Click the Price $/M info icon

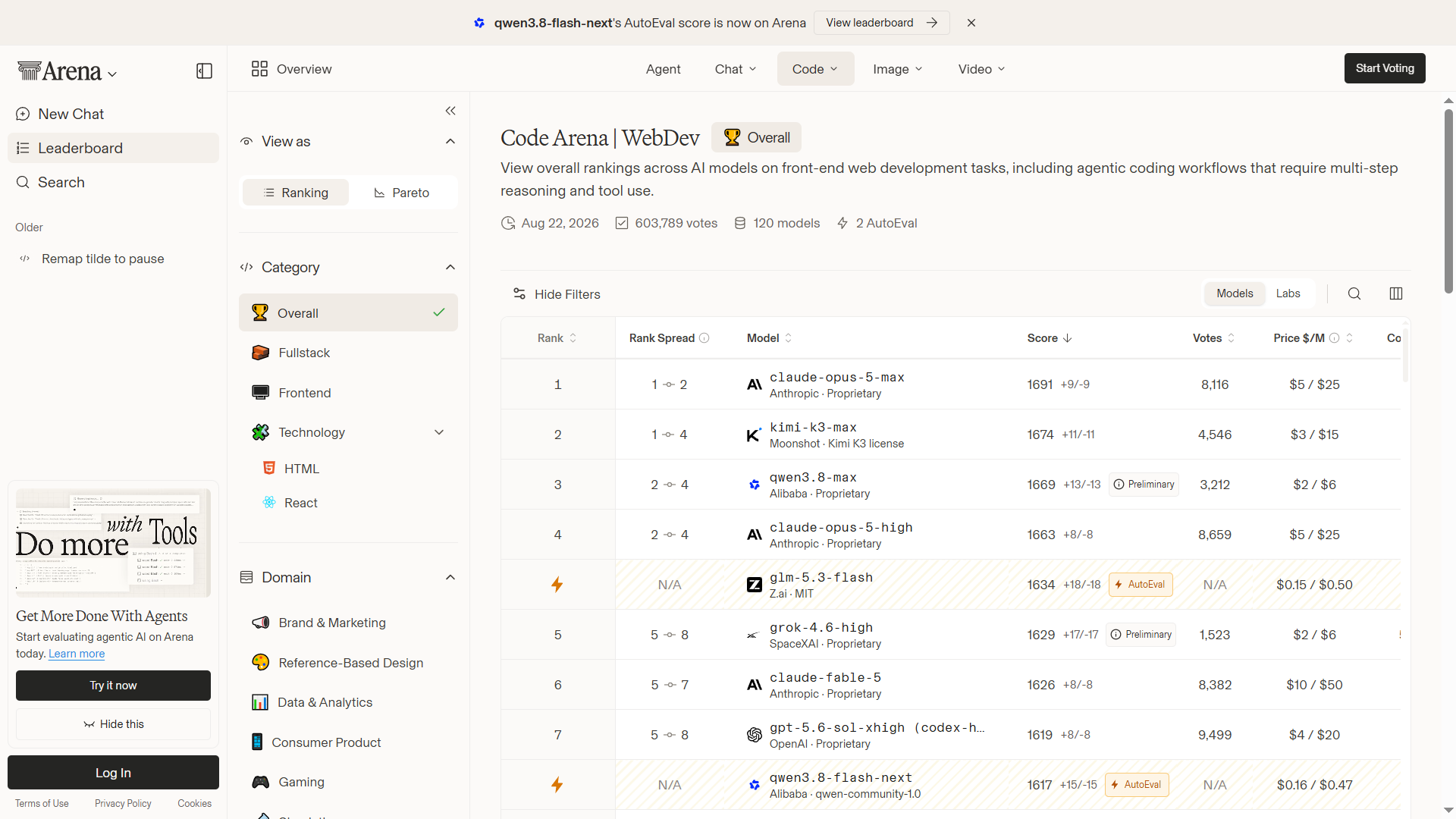coord(1335,338)
